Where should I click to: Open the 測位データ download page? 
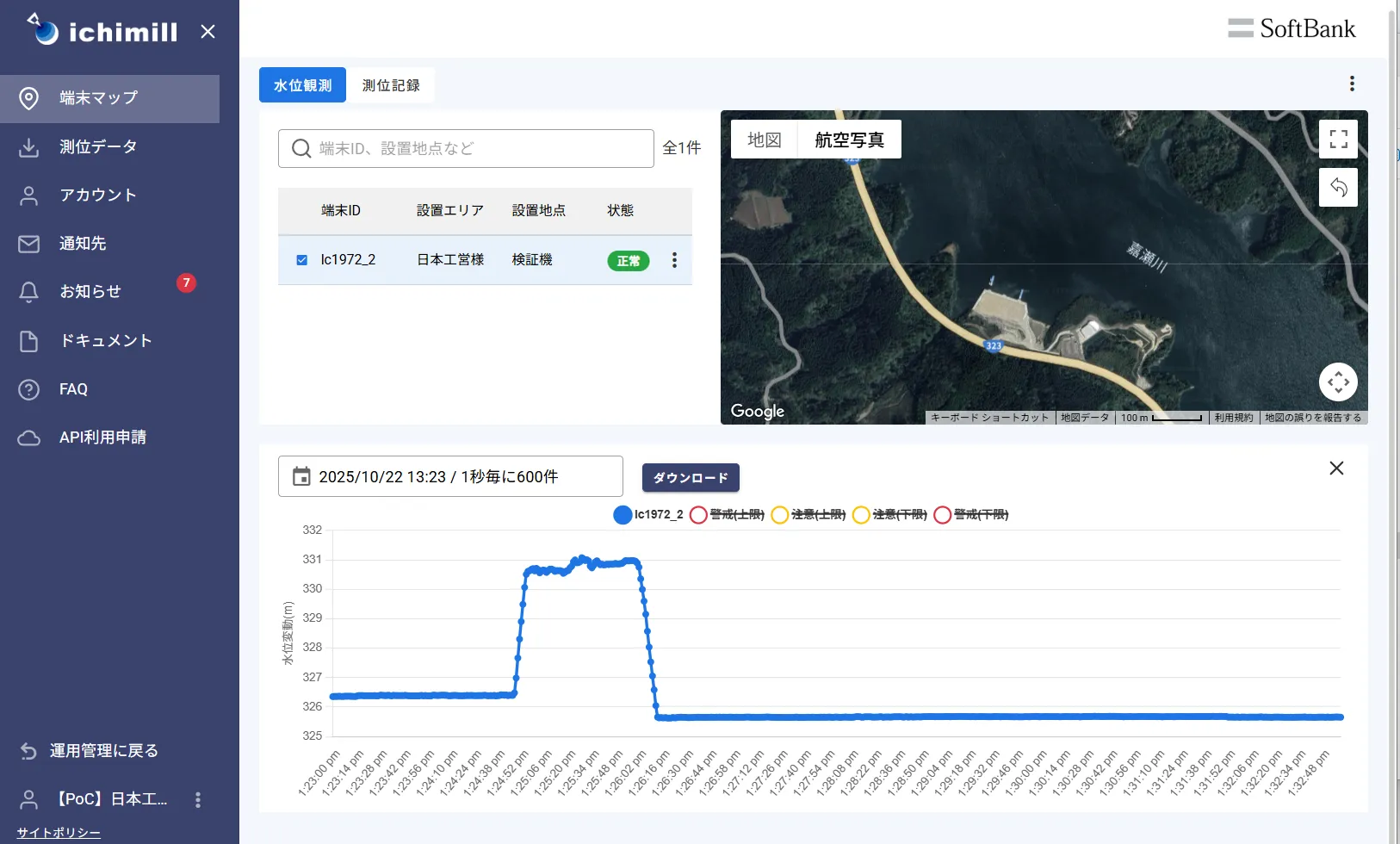pyautogui.click(x=97, y=147)
